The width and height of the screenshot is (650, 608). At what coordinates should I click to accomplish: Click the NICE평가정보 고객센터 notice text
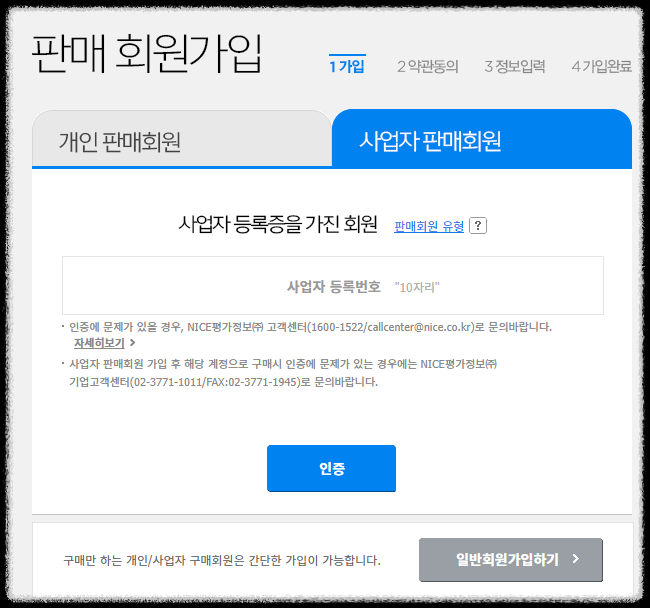coord(310,327)
